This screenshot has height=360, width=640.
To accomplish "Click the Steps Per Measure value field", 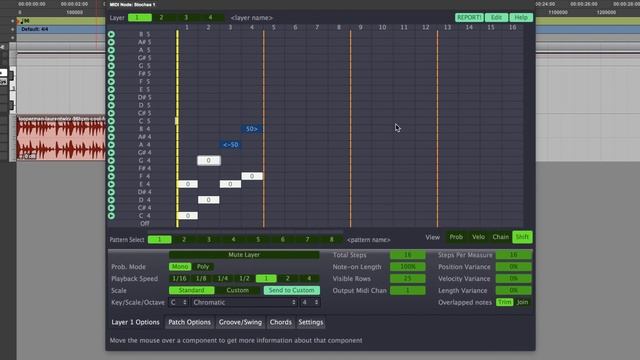I will 513,255.
